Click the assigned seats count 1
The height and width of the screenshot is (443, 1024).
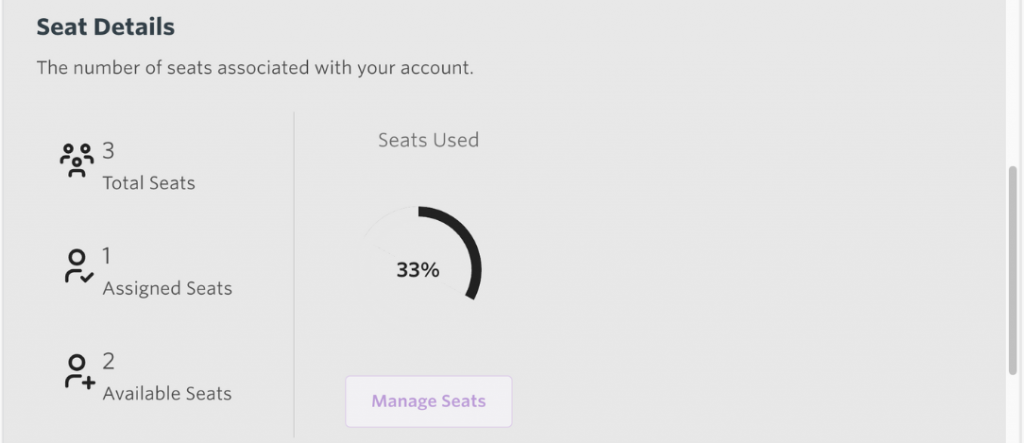tap(107, 256)
